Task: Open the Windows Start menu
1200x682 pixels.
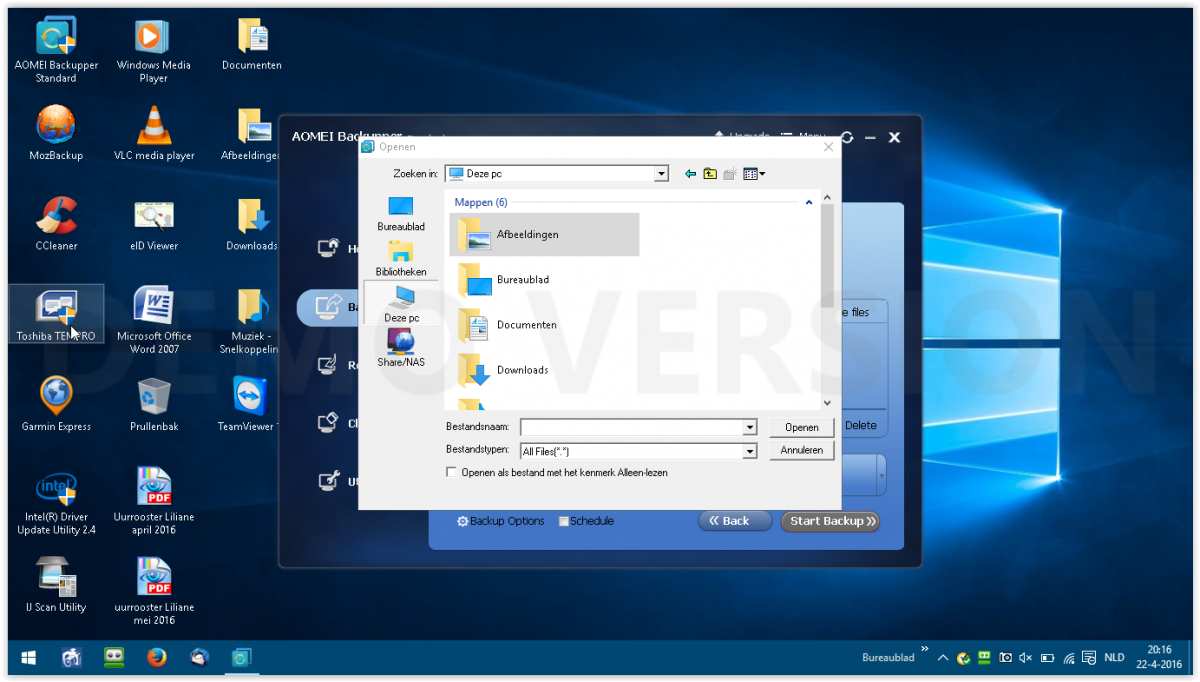Action: coord(28,658)
